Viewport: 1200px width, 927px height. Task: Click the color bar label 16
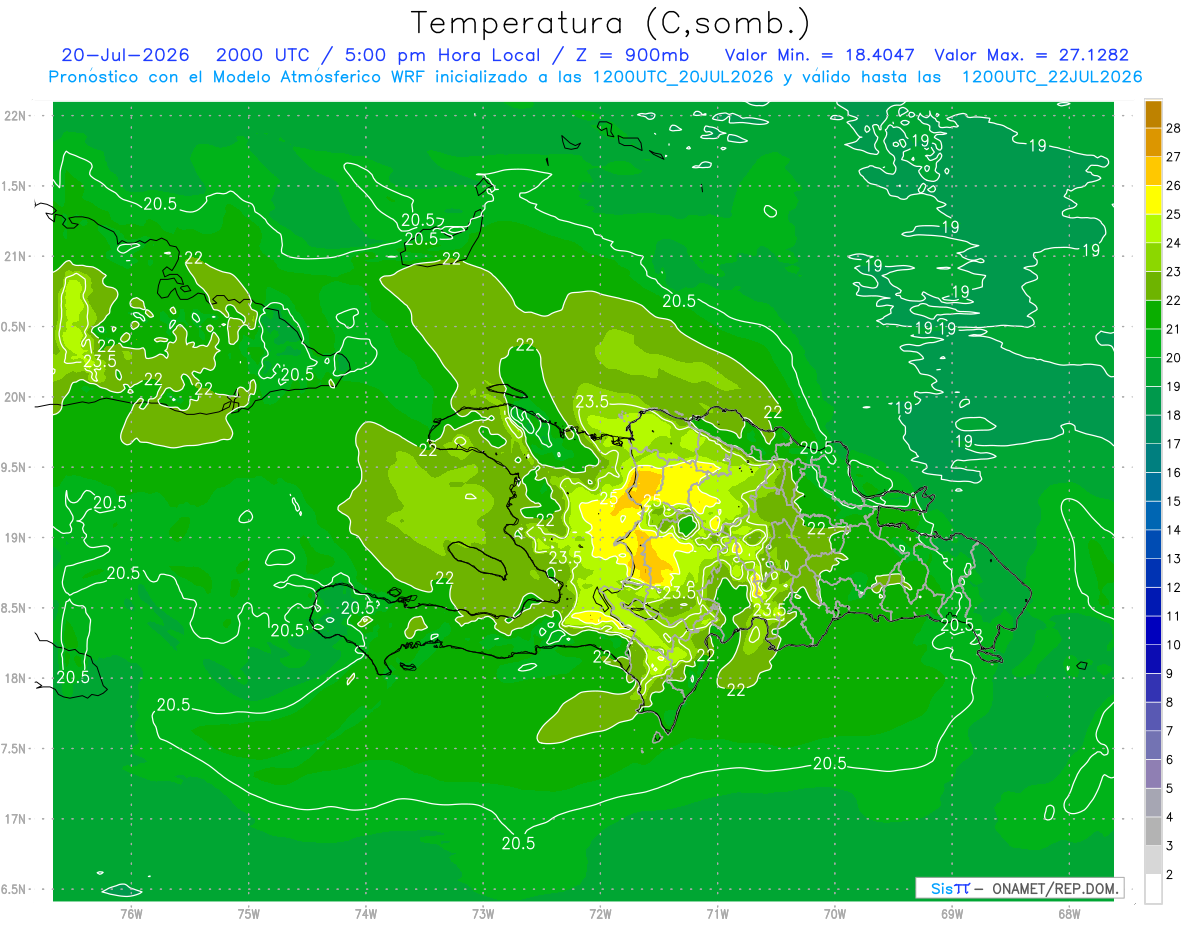pyautogui.click(x=1173, y=472)
